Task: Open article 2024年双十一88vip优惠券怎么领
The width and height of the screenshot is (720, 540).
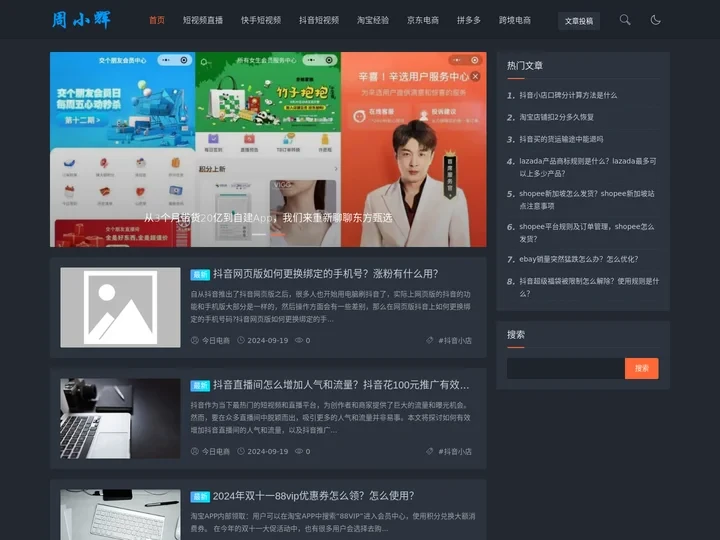Action: 314,496
